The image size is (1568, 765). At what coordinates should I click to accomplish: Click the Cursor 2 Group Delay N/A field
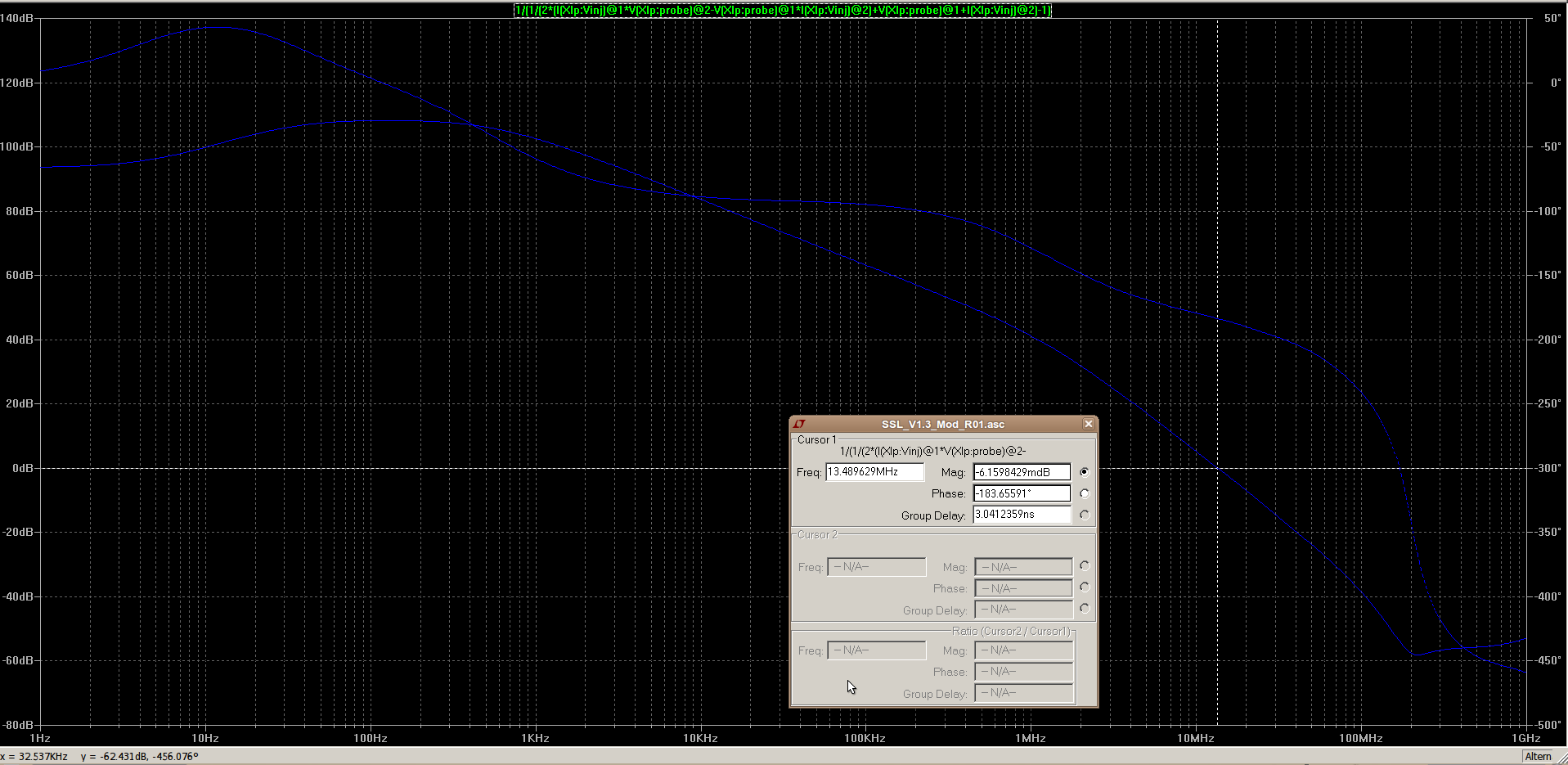(1024, 610)
